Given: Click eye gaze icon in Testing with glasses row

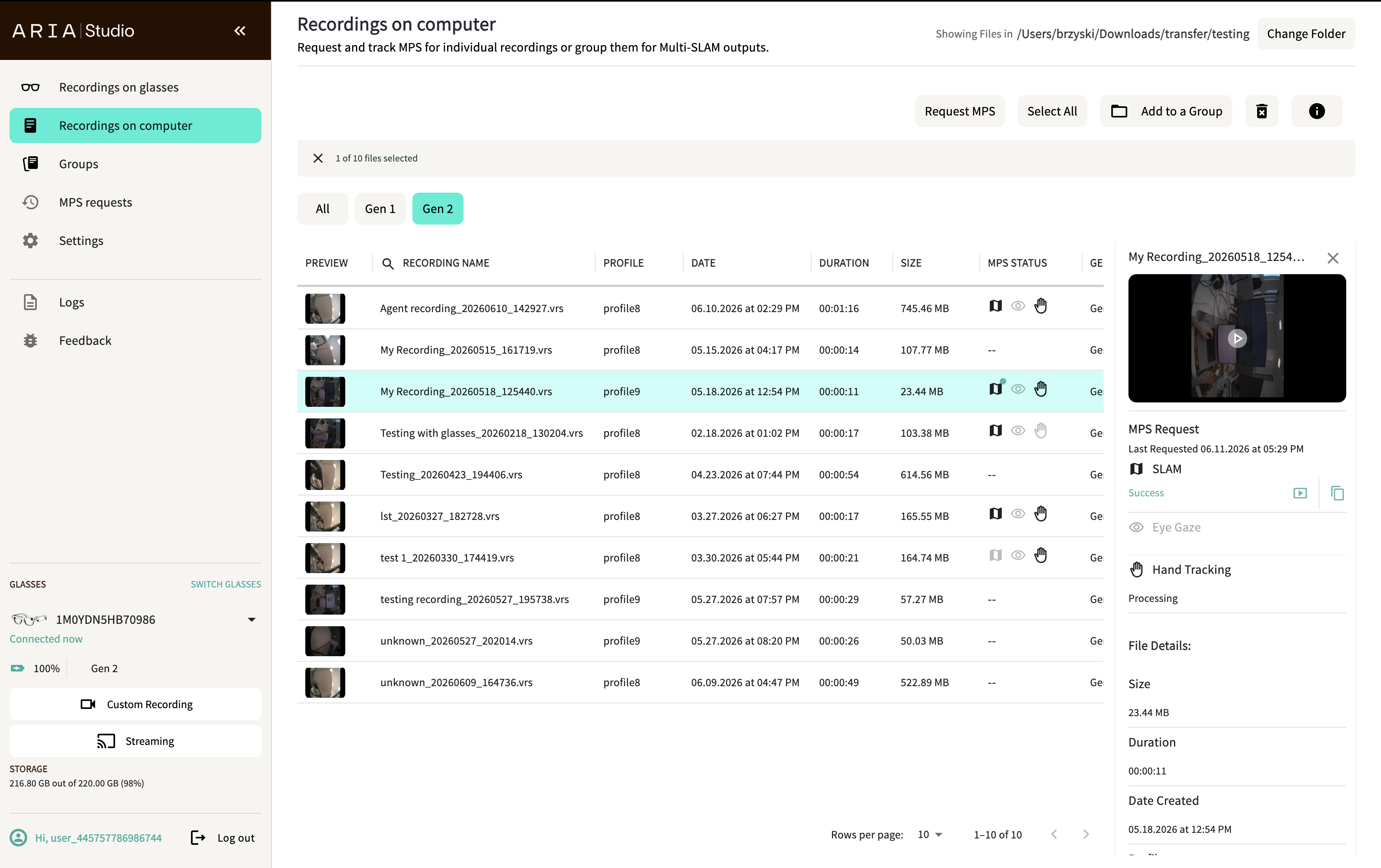Looking at the screenshot, I should (x=1018, y=430).
